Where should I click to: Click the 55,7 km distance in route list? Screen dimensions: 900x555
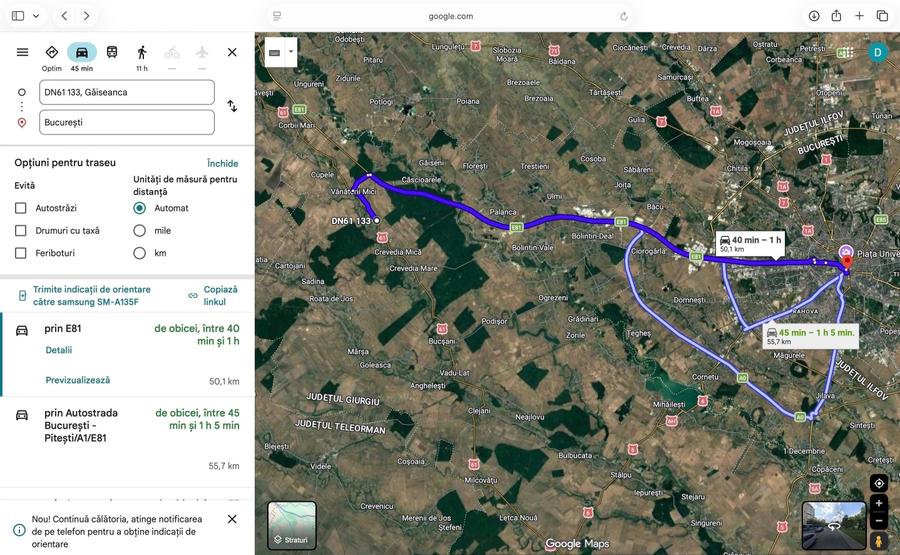(224, 466)
